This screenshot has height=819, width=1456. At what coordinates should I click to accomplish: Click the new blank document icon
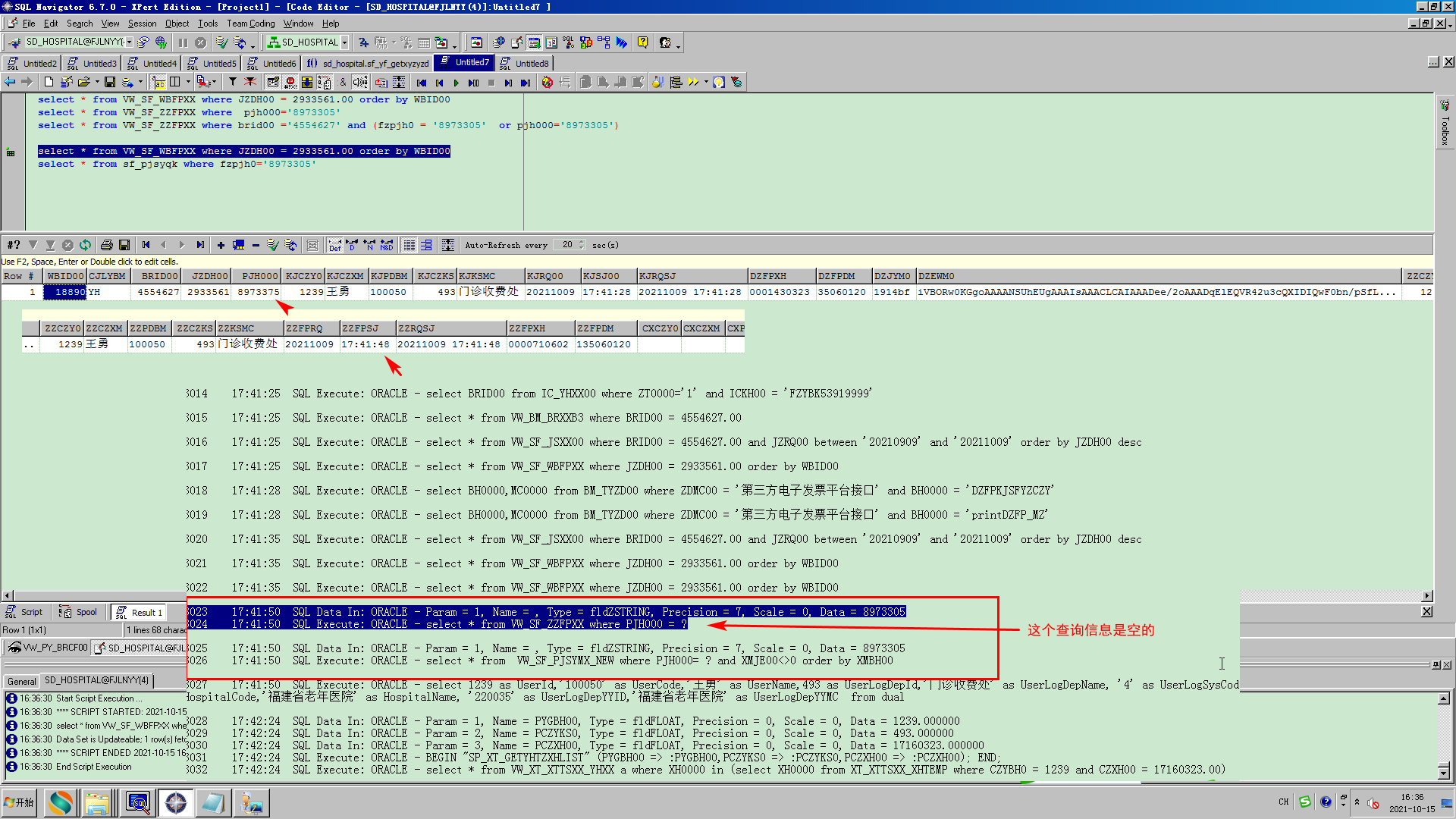tap(49, 82)
